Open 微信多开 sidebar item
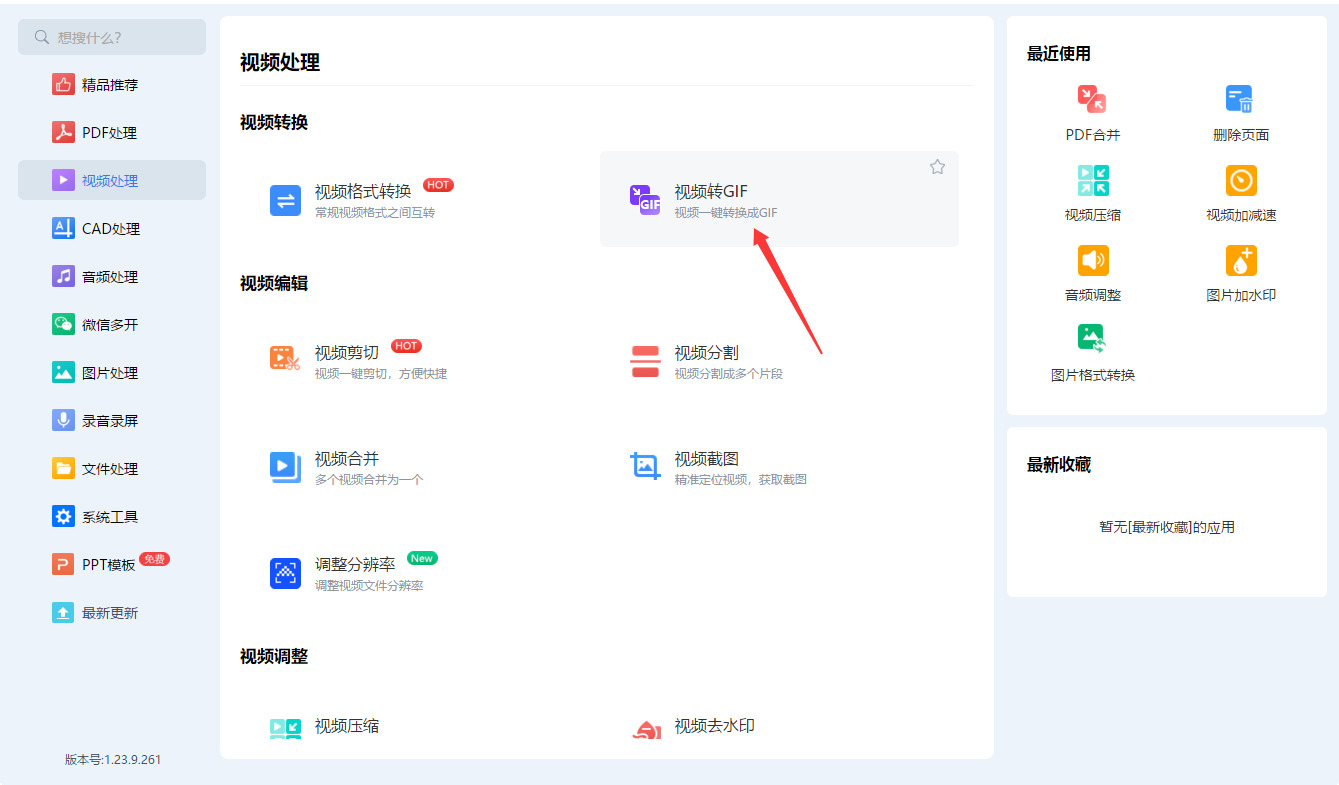This screenshot has width=1339, height=785. (112, 325)
